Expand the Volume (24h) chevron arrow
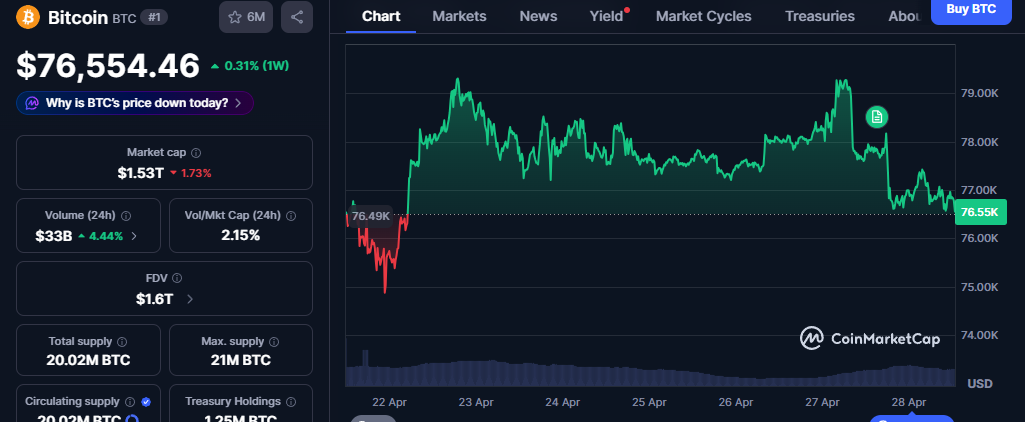1025x422 pixels. point(134,236)
